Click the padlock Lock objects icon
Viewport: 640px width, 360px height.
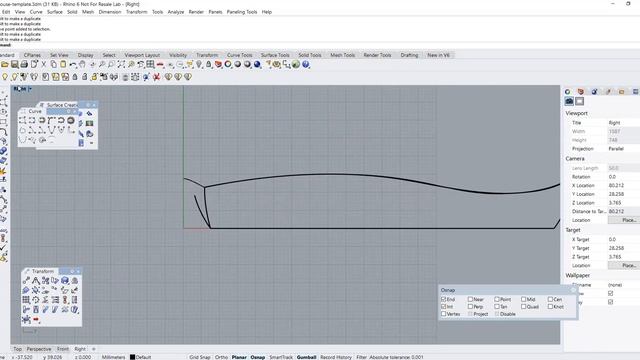pos(209,64)
